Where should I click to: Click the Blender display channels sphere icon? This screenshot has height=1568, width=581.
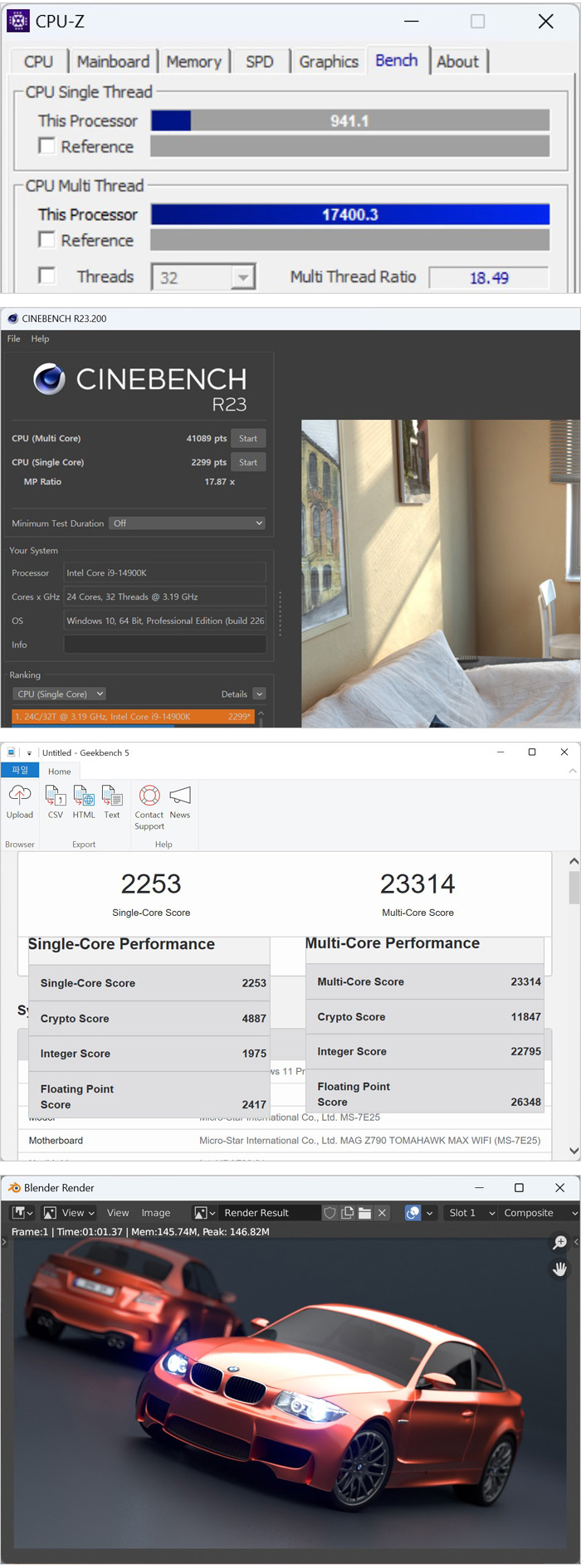tap(413, 1213)
